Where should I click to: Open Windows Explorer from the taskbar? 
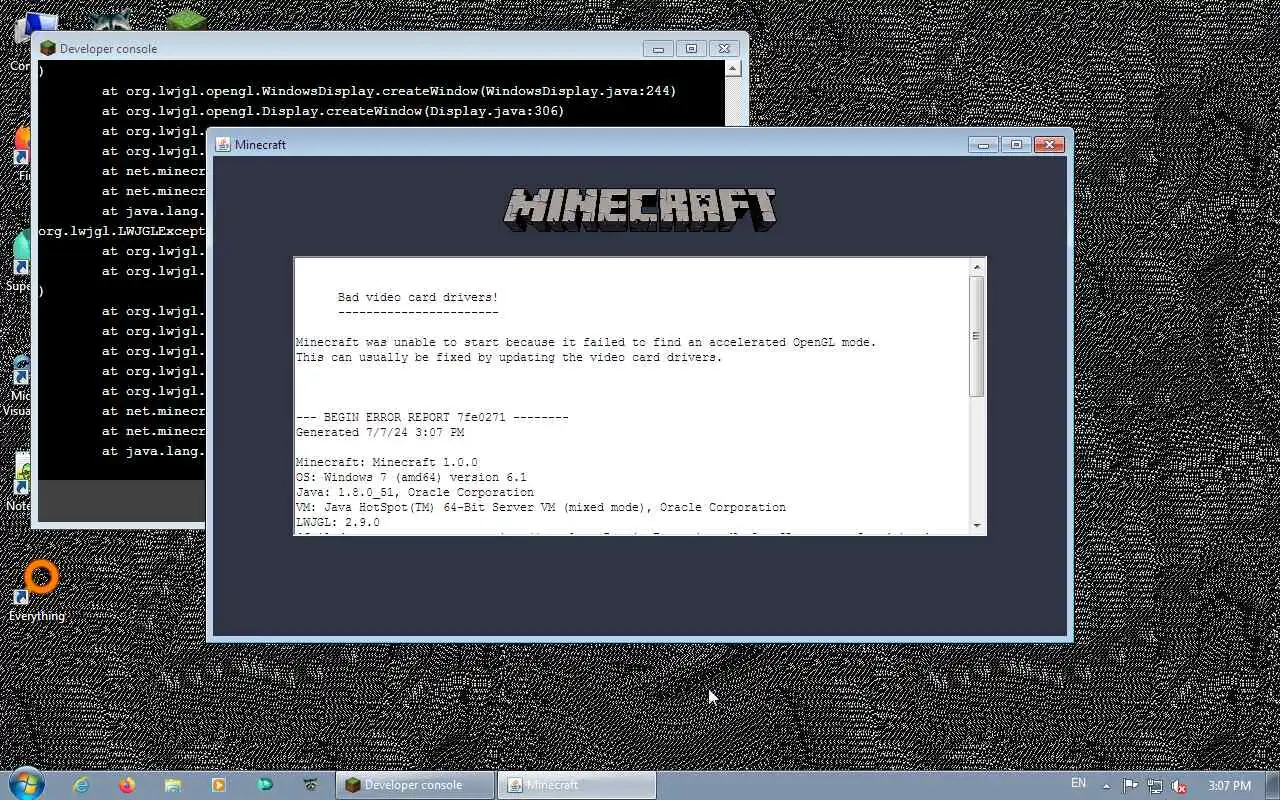(173, 785)
